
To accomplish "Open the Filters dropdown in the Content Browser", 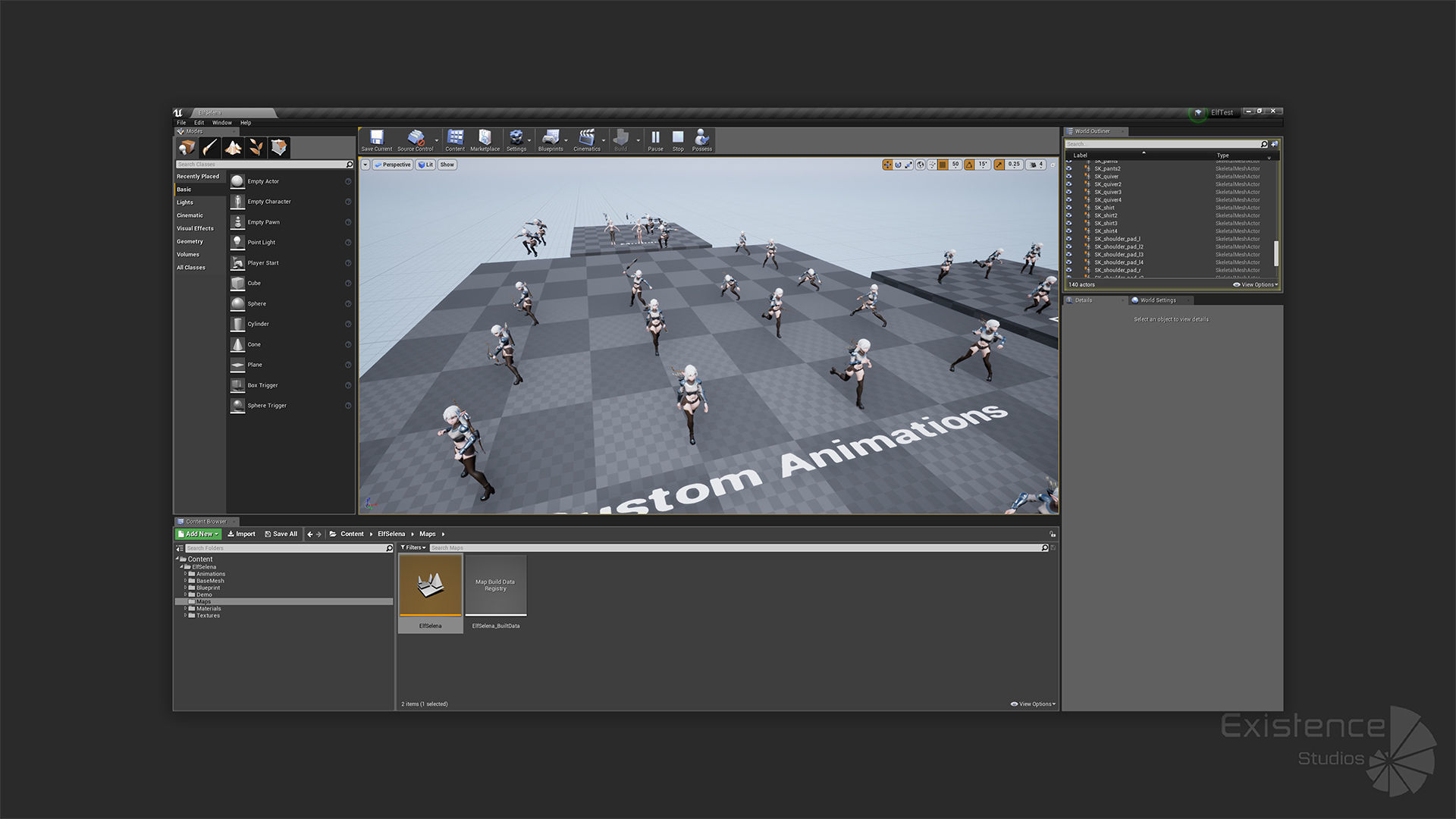I will coord(413,548).
